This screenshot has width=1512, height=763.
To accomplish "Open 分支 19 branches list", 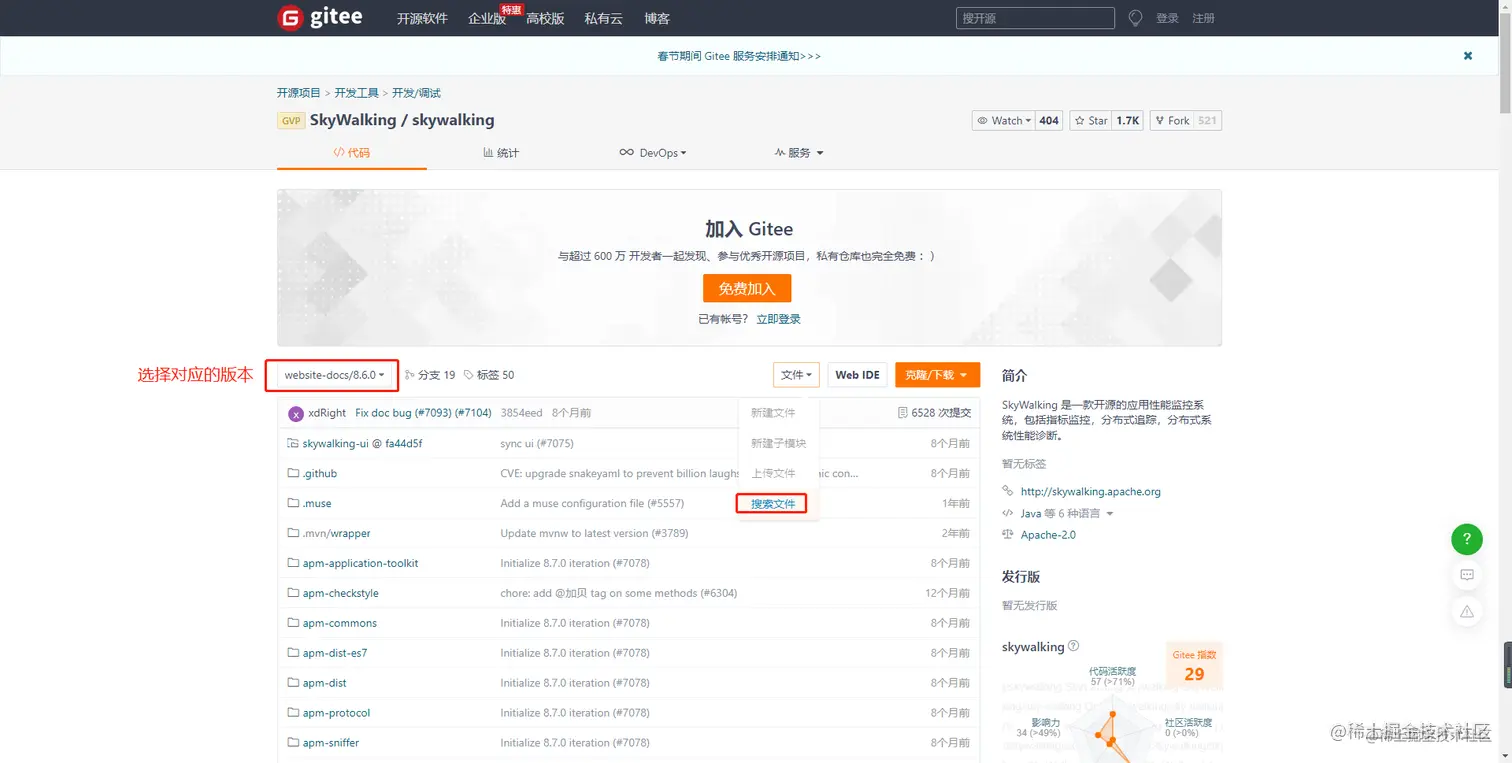I will pos(430,375).
